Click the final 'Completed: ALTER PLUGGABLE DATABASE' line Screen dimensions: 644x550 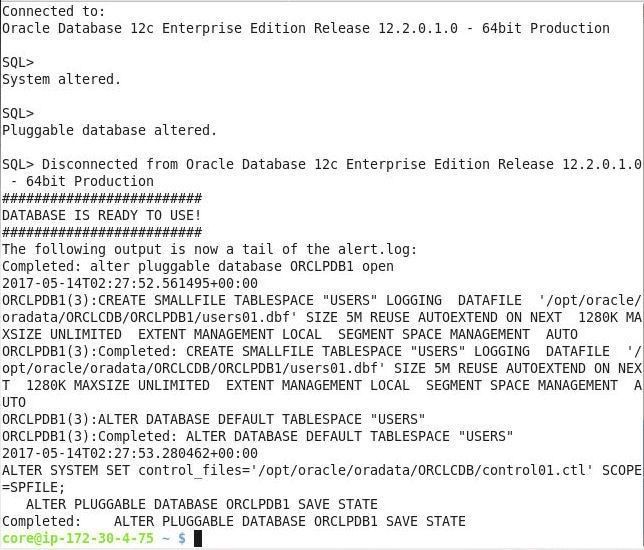click(x=234, y=521)
